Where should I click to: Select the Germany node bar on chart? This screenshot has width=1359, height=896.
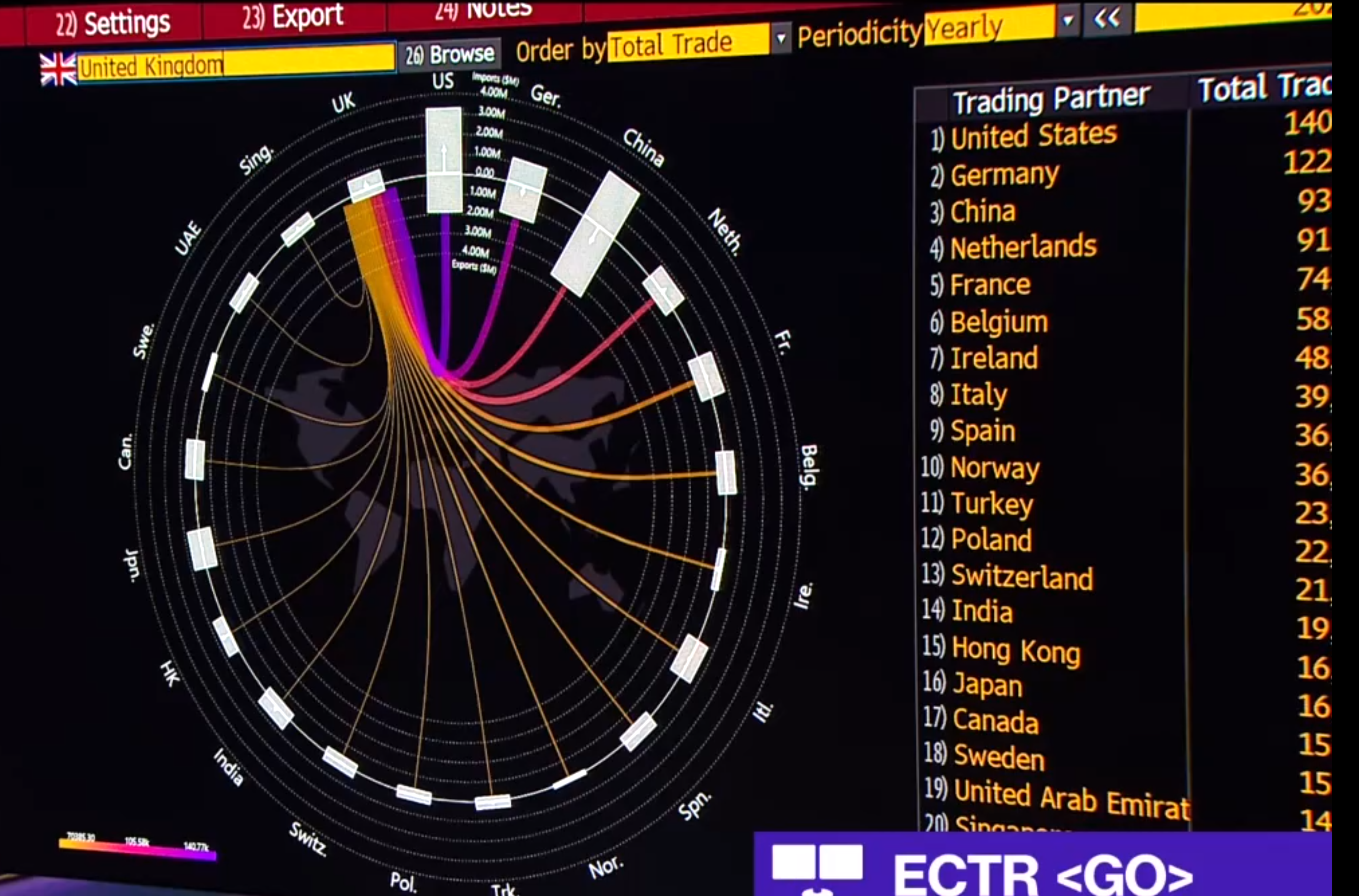tap(523, 190)
